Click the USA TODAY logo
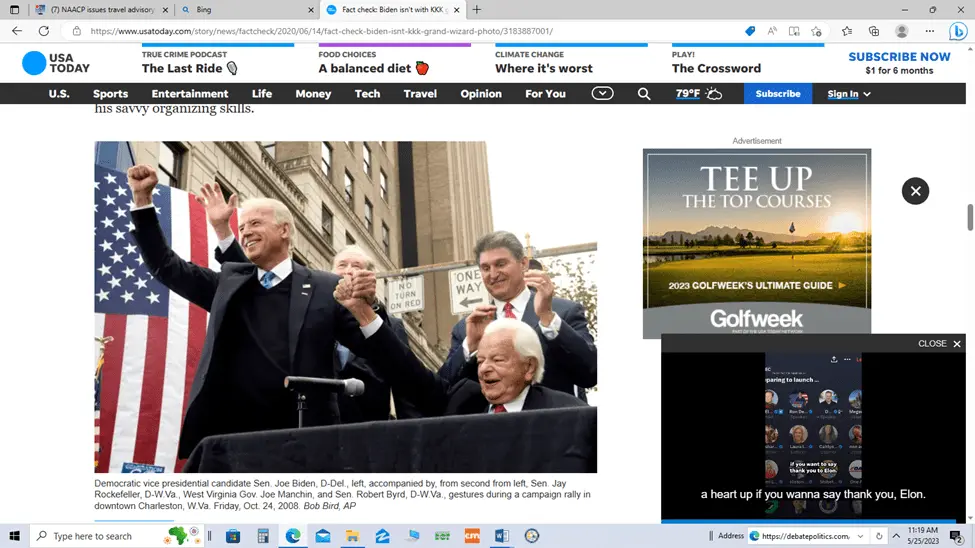975x548 pixels. (x=56, y=63)
